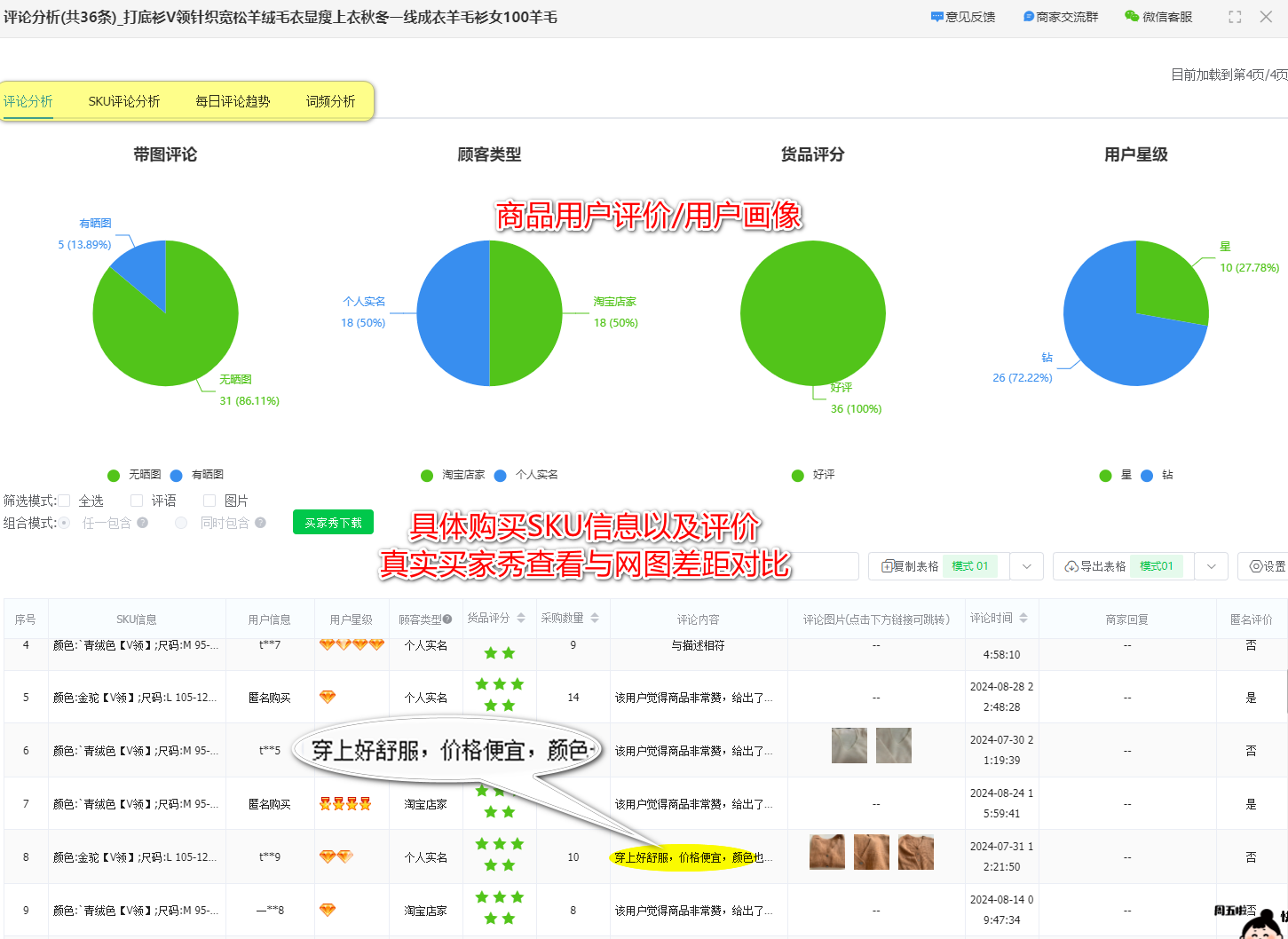Check the 评语 filter checkbox
This screenshot has height=939, width=1288.
[x=136, y=500]
